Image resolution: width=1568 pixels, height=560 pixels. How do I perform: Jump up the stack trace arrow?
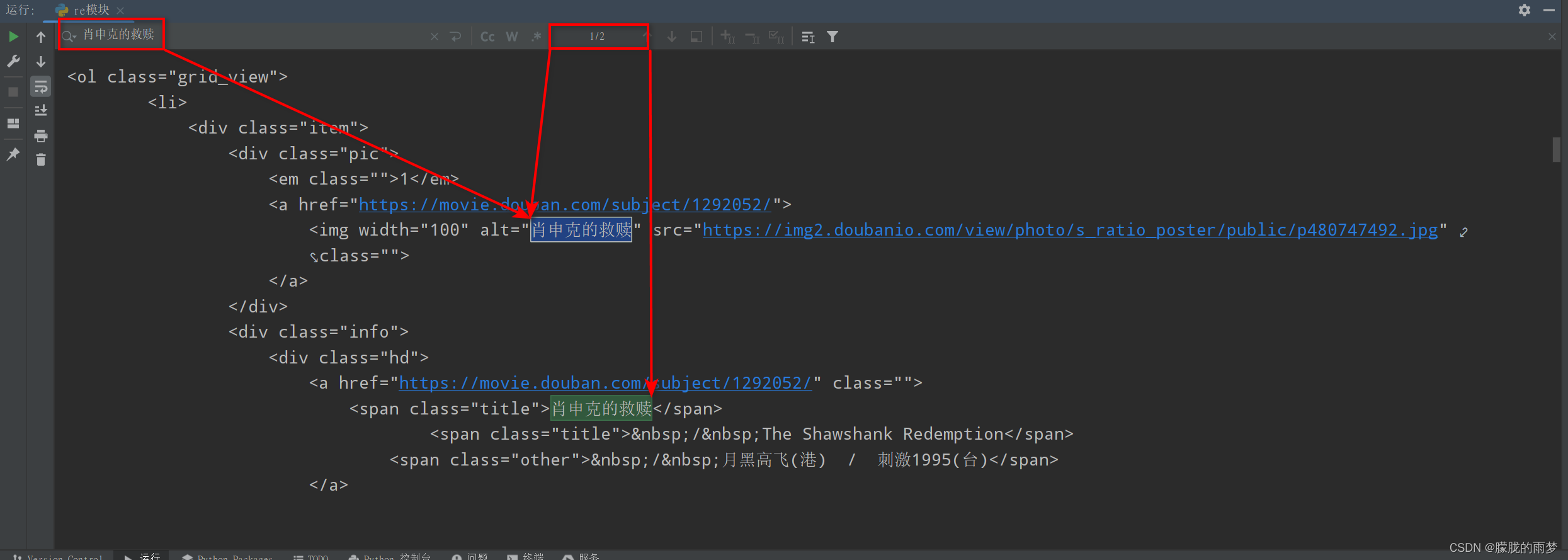click(x=41, y=37)
